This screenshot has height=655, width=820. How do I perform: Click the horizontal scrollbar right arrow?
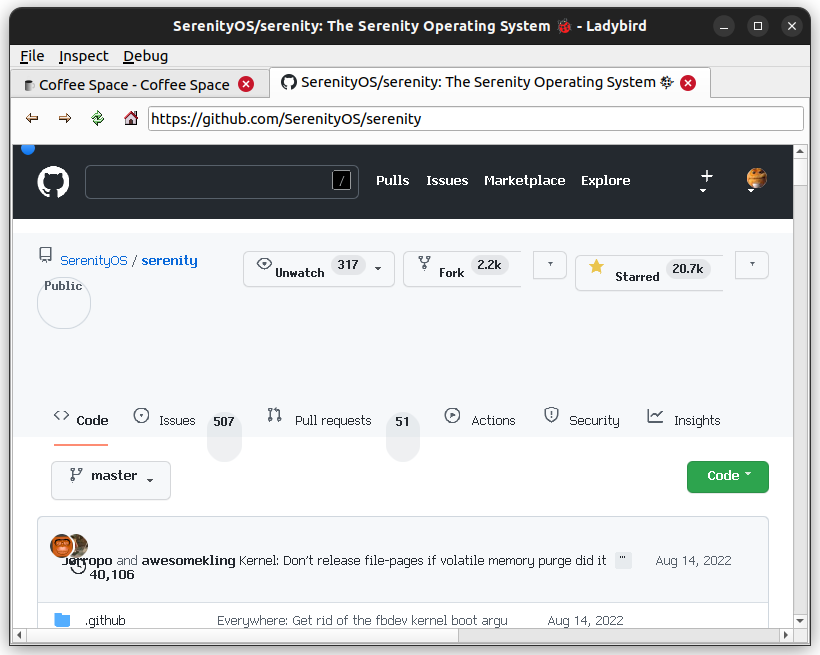click(x=785, y=635)
